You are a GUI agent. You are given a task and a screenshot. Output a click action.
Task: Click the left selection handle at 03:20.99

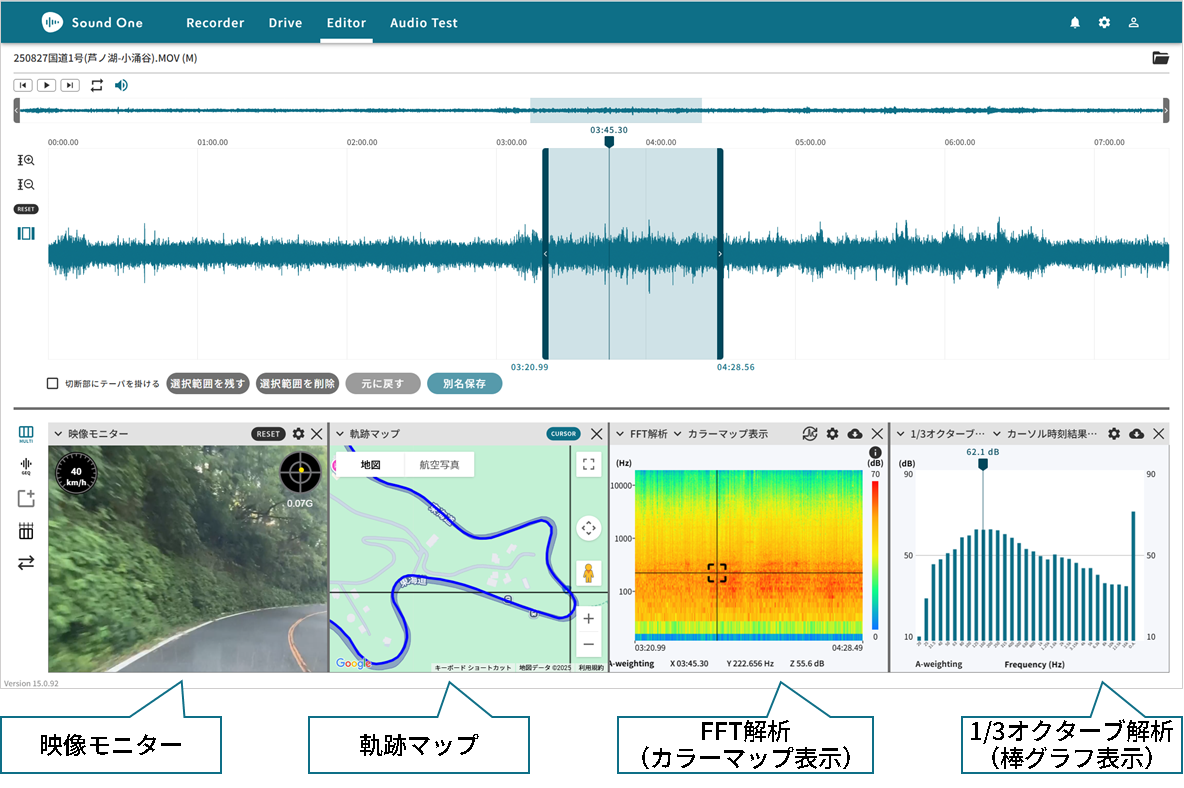click(x=545, y=254)
